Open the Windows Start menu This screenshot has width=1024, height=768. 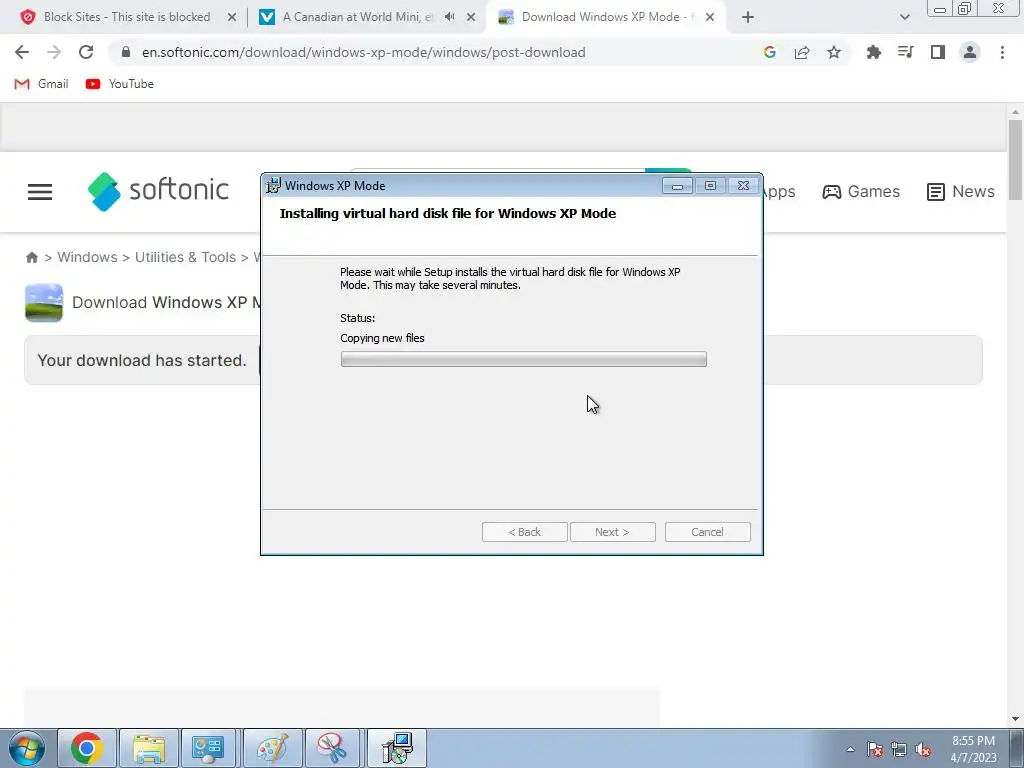[26, 748]
